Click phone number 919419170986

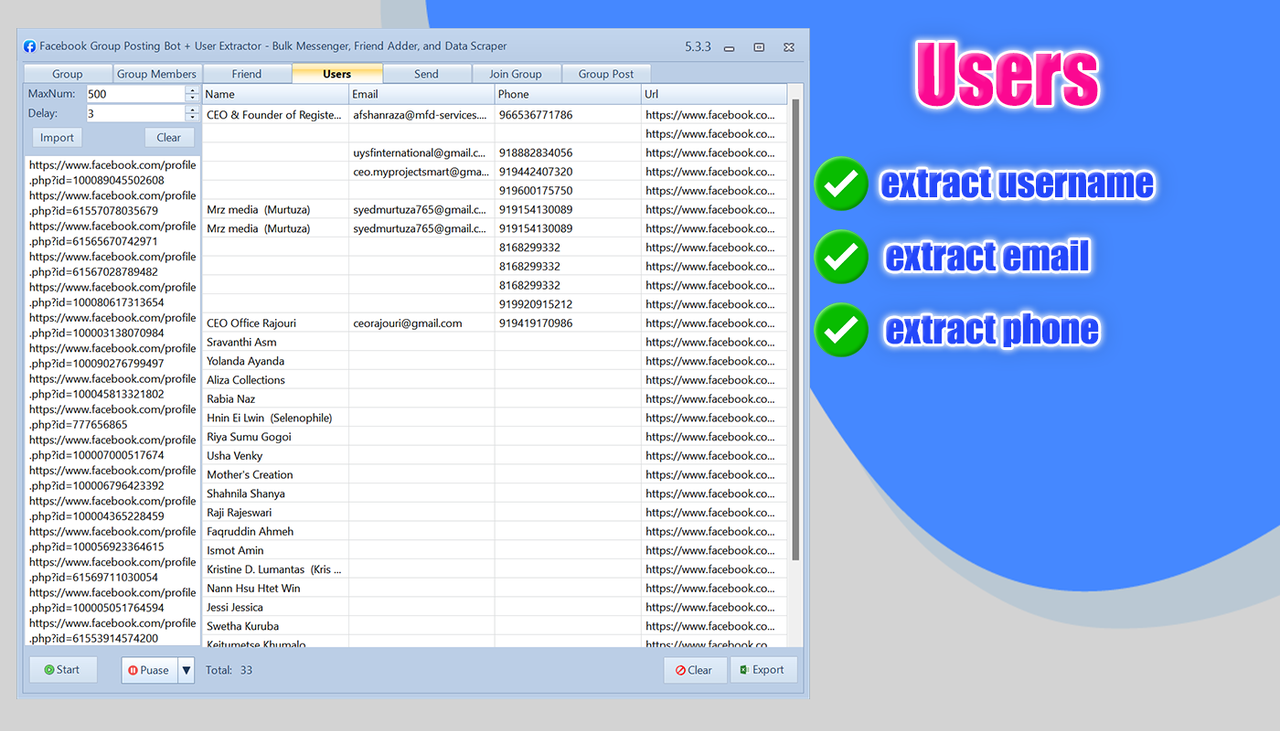536,323
